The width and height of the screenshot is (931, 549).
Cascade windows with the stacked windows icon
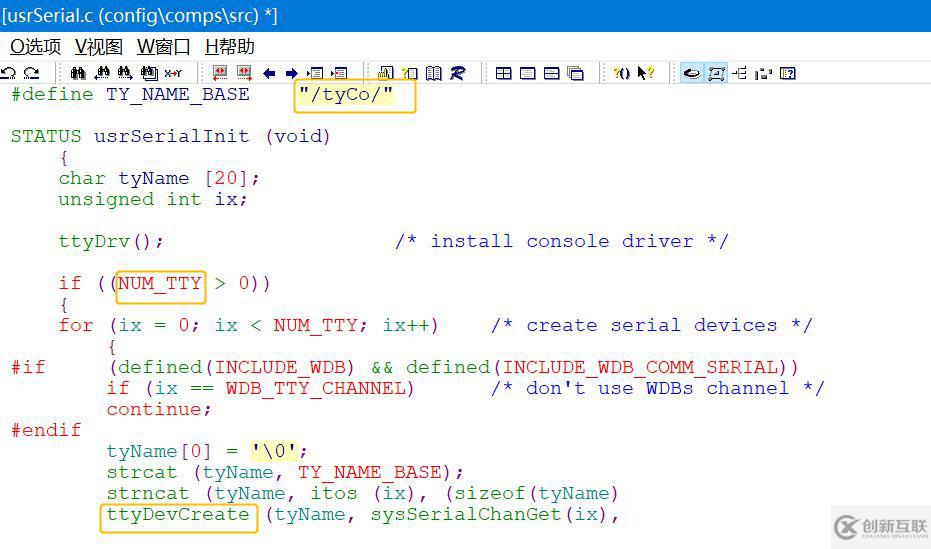tap(576, 73)
